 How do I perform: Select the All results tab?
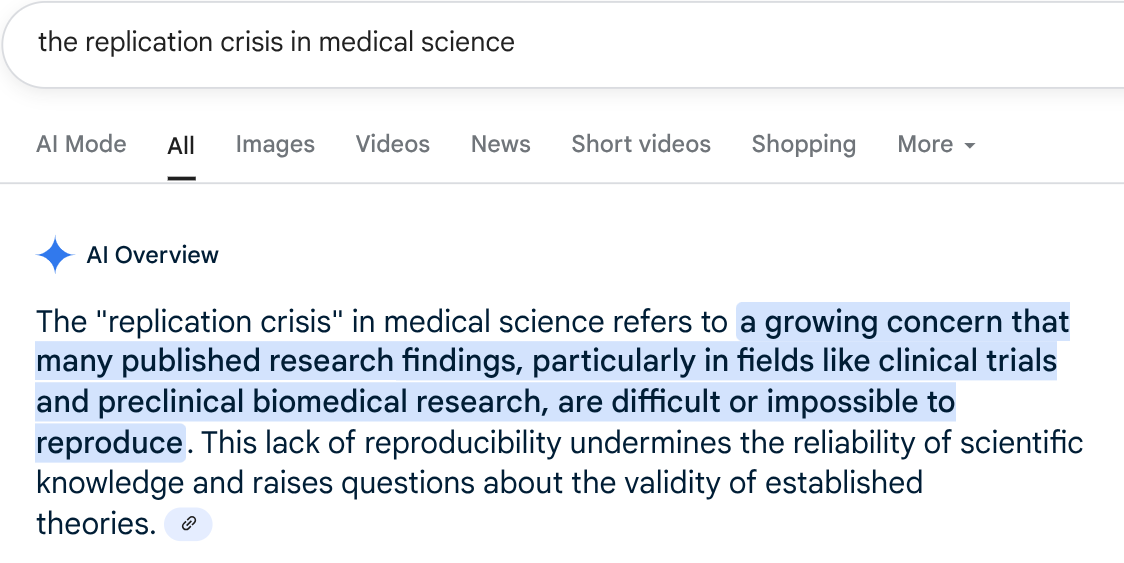tap(181, 146)
